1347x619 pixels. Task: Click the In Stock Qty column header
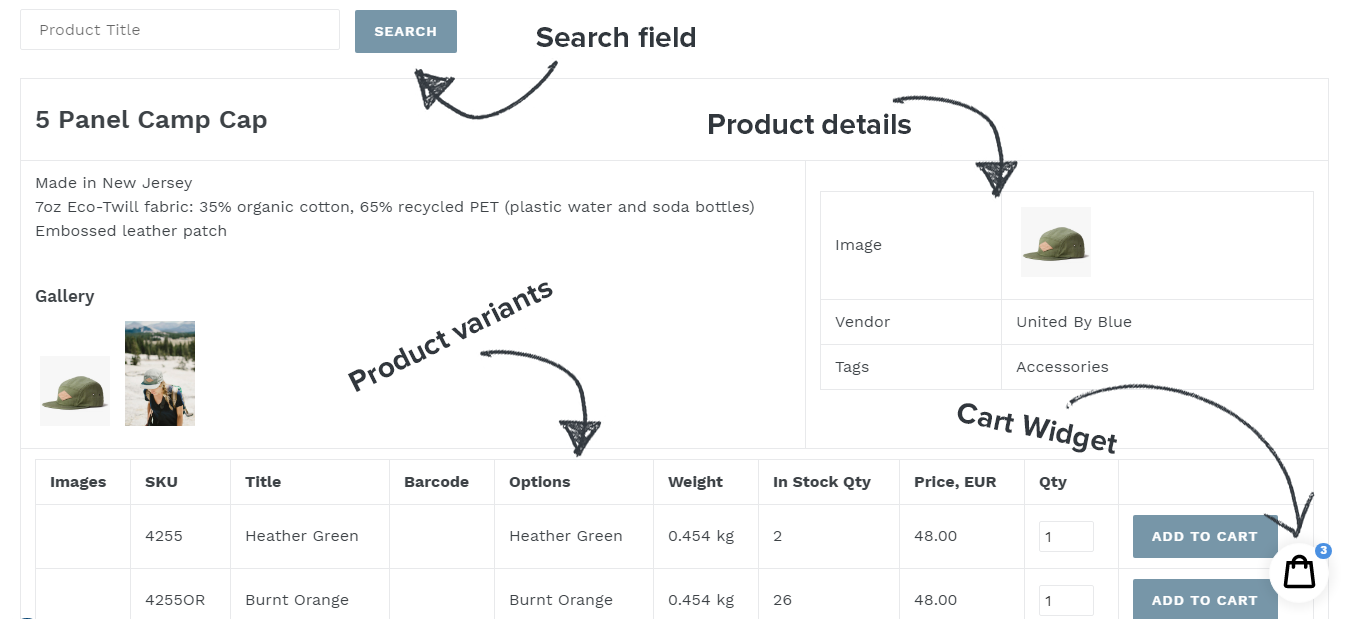[820, 482]
